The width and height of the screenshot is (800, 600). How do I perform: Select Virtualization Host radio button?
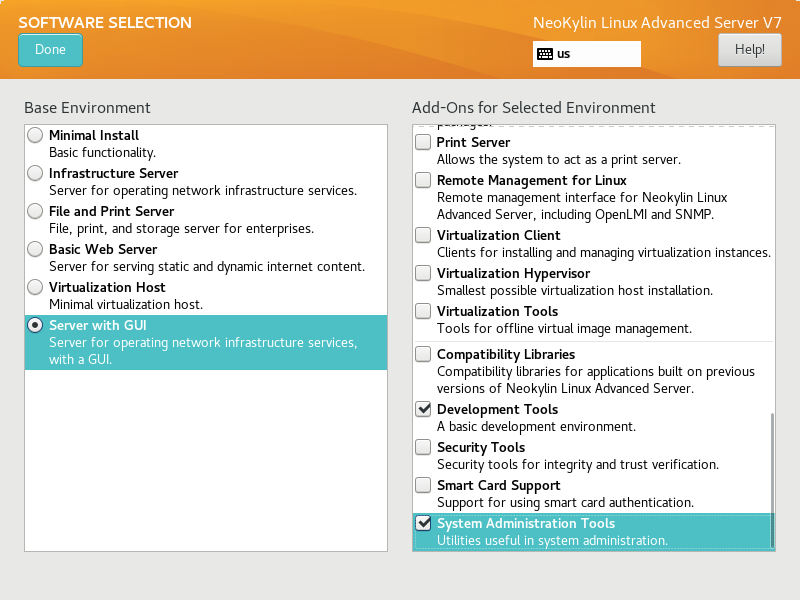(35, 287)
